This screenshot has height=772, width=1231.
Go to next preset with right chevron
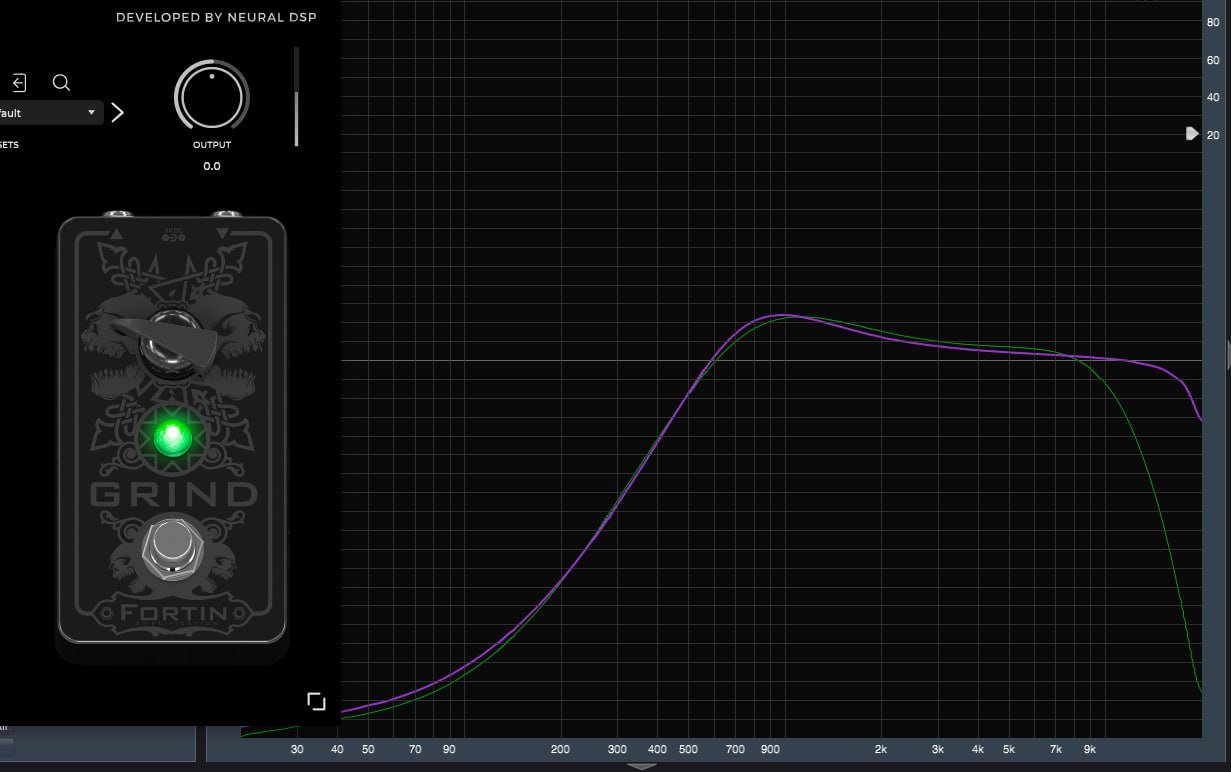pyautogui.click(x=117, y=112)
